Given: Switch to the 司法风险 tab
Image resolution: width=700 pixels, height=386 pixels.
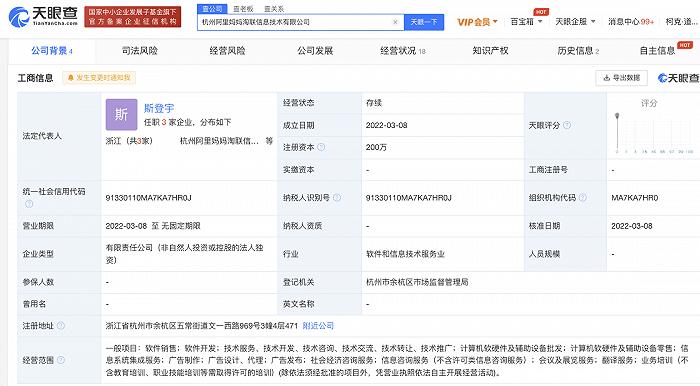Looking at the screenshot, I should pos(140,51).
